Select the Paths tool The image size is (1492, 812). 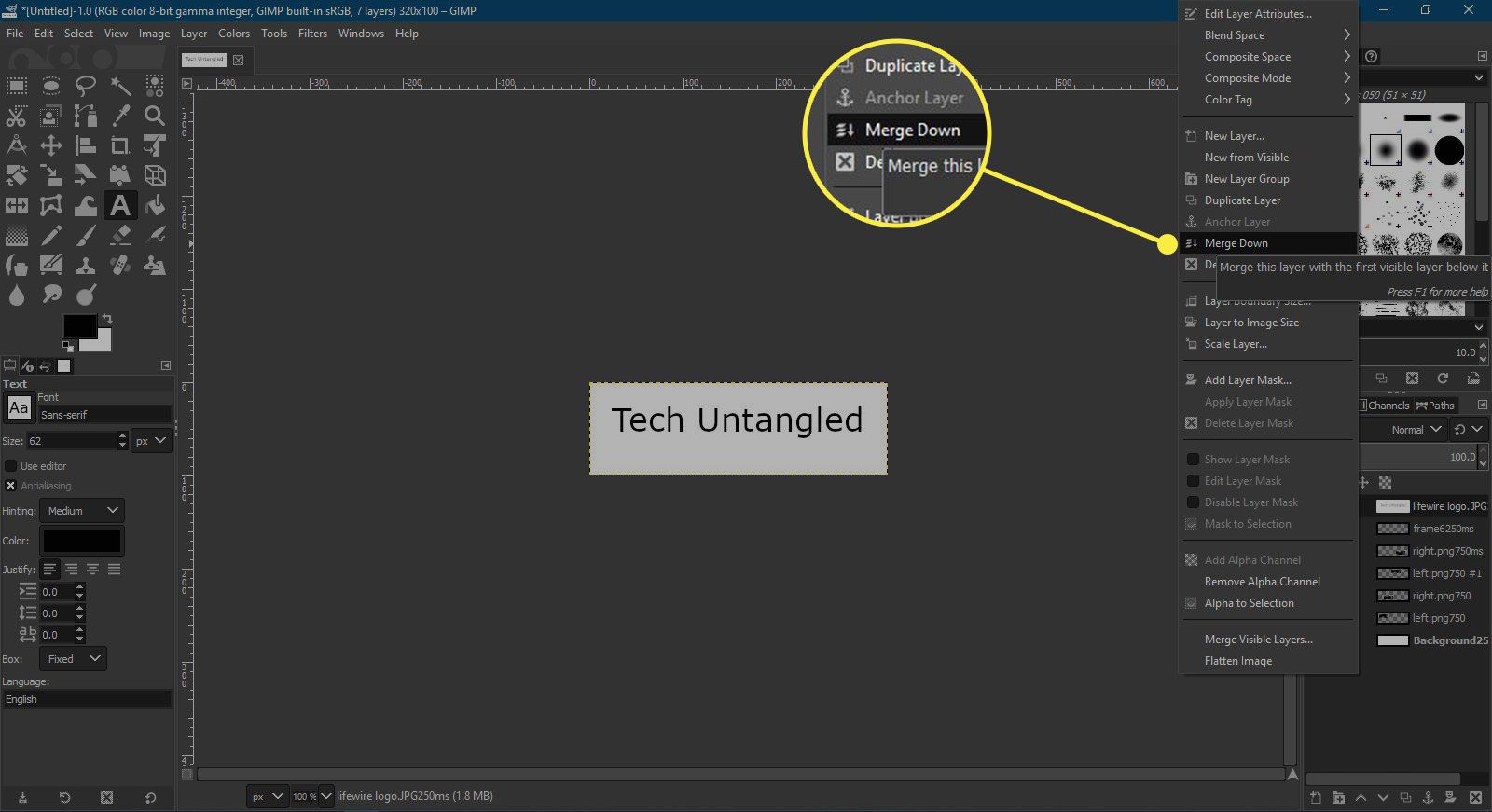coord(86,116)
